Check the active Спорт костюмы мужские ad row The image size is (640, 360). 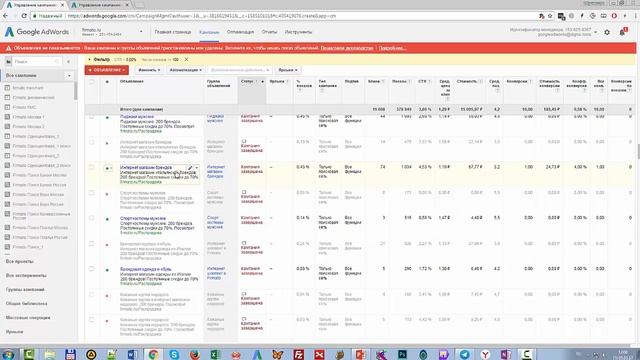click(x=91, y=218)
